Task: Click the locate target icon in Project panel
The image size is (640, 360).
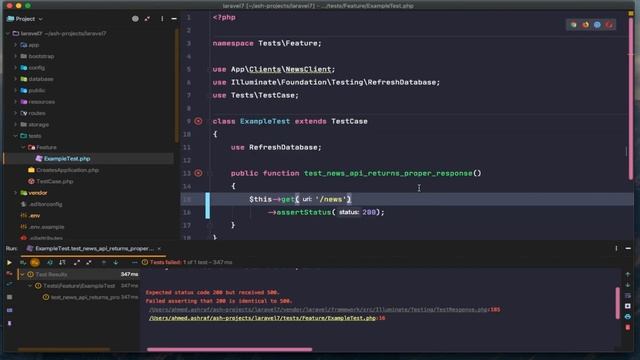Action: (135, 19)
